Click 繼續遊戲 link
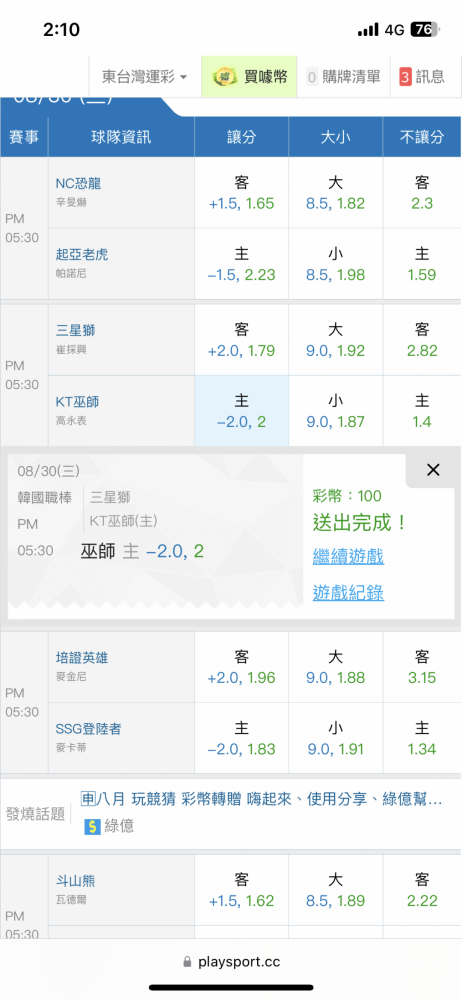 tap(348, 557)
